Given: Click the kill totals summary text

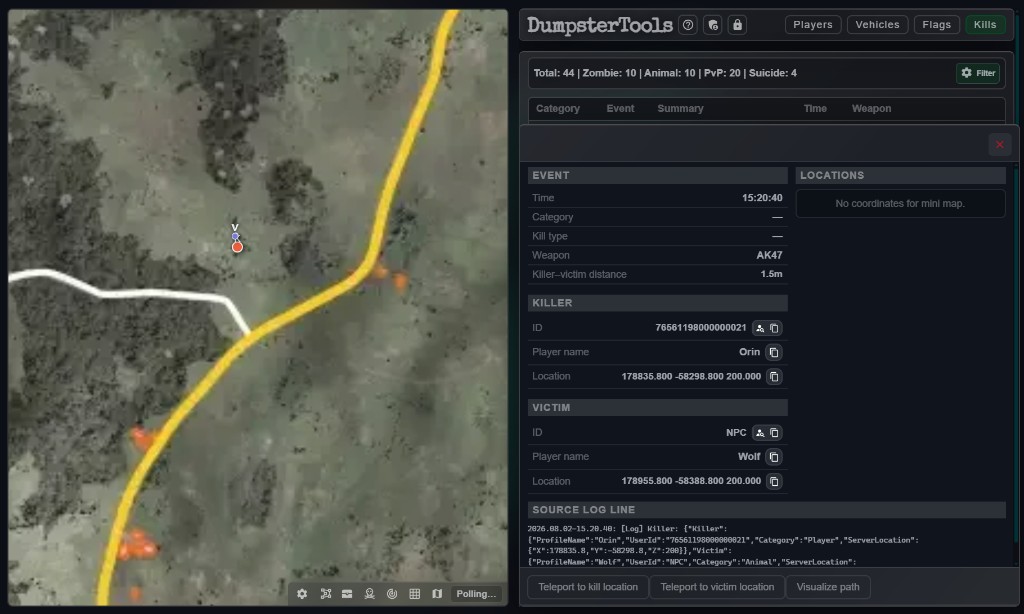Looking at the screenshot, I should tap(665, 73).
